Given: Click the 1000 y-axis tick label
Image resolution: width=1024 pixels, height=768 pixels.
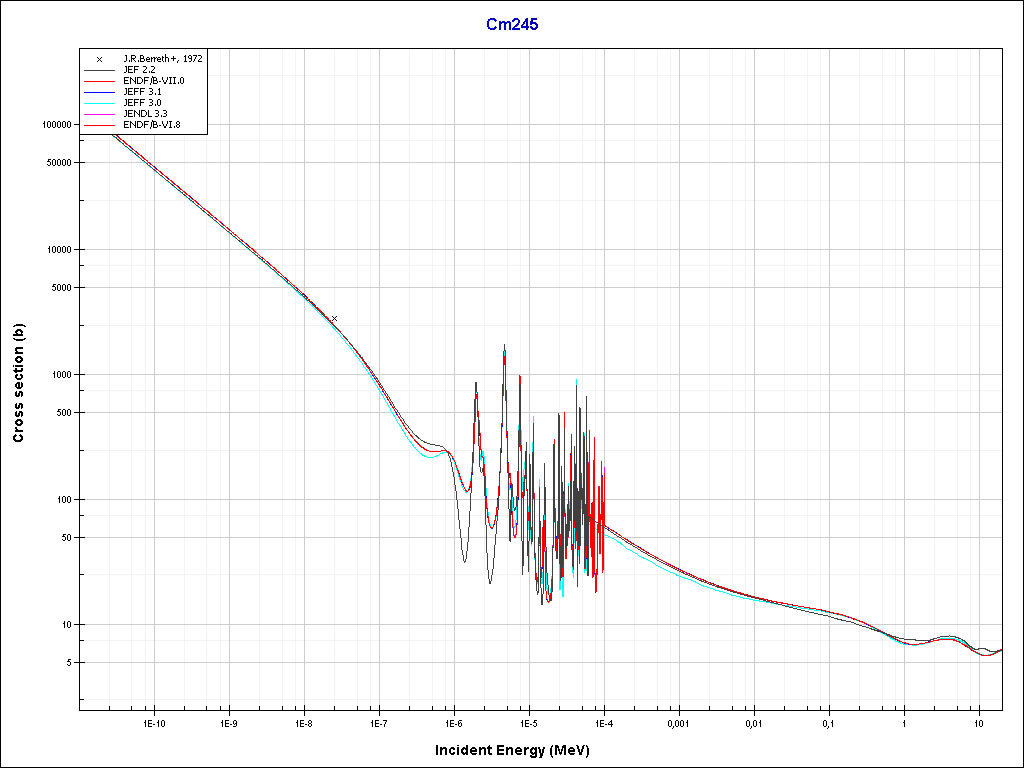Looking at the screenshot, I should point(62,375).
